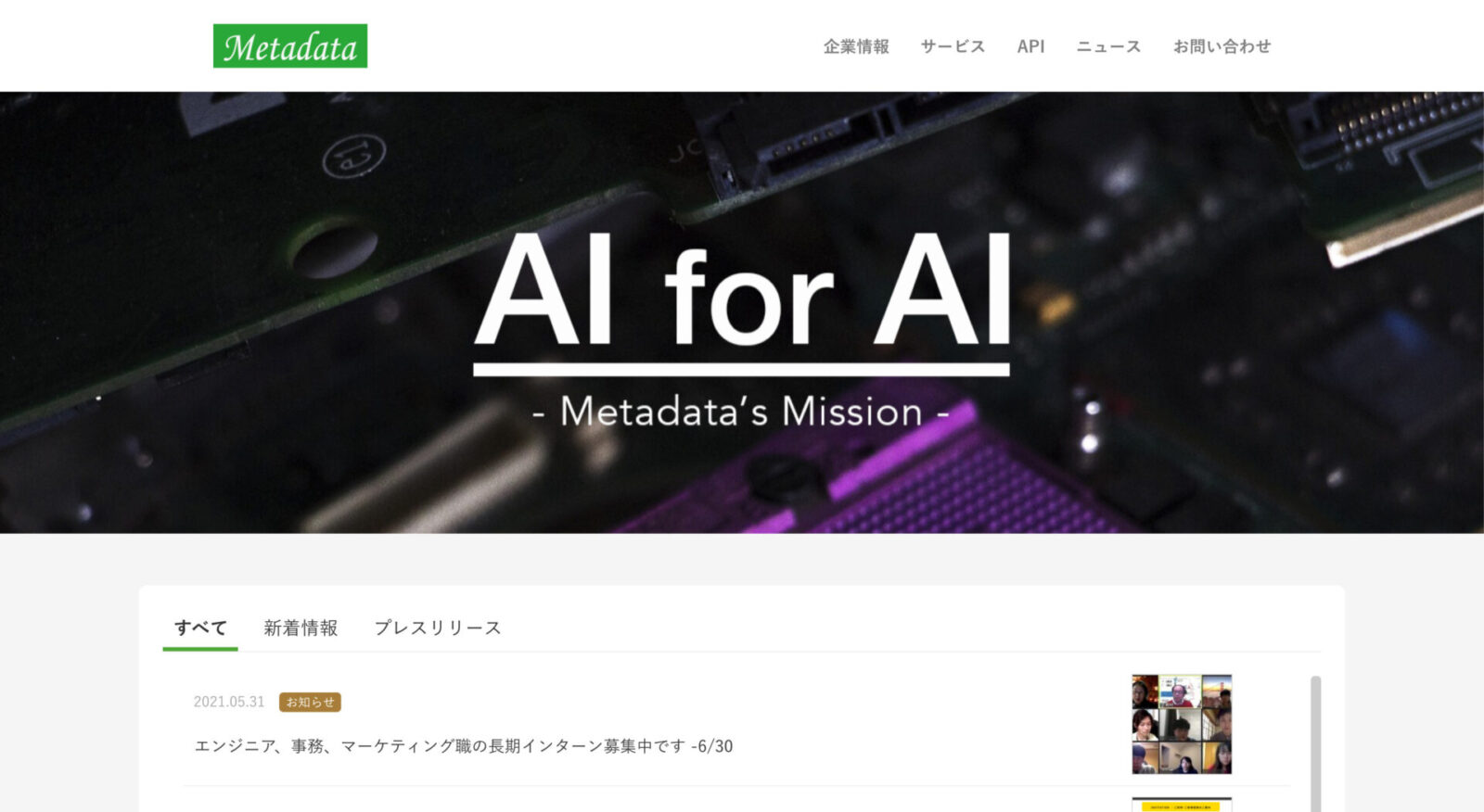The image size is (1484, 812).
Task: Open the video call collage thumbnail
Action: pyautogui.click(x=1182, y=724)
